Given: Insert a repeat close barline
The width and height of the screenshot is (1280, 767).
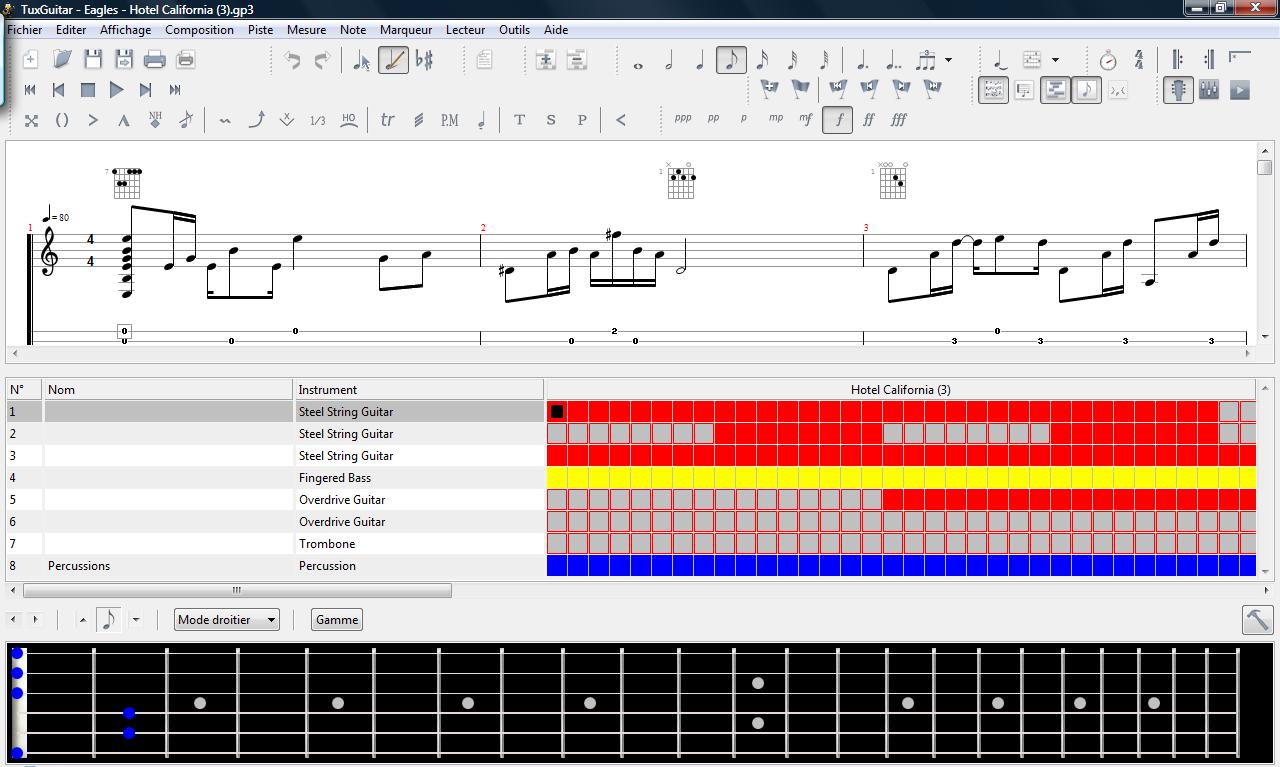Looking at the screenshot, I should click(1209, 60).
